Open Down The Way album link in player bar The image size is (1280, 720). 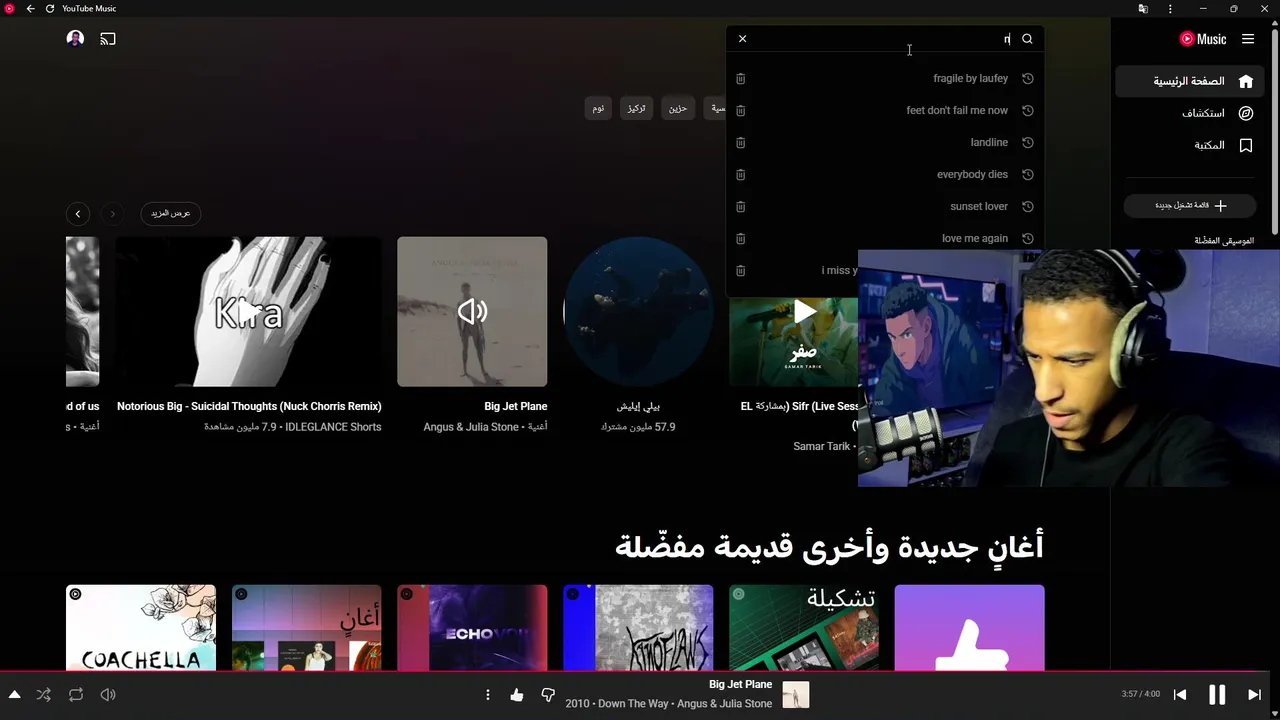click(x=632, y=704)
